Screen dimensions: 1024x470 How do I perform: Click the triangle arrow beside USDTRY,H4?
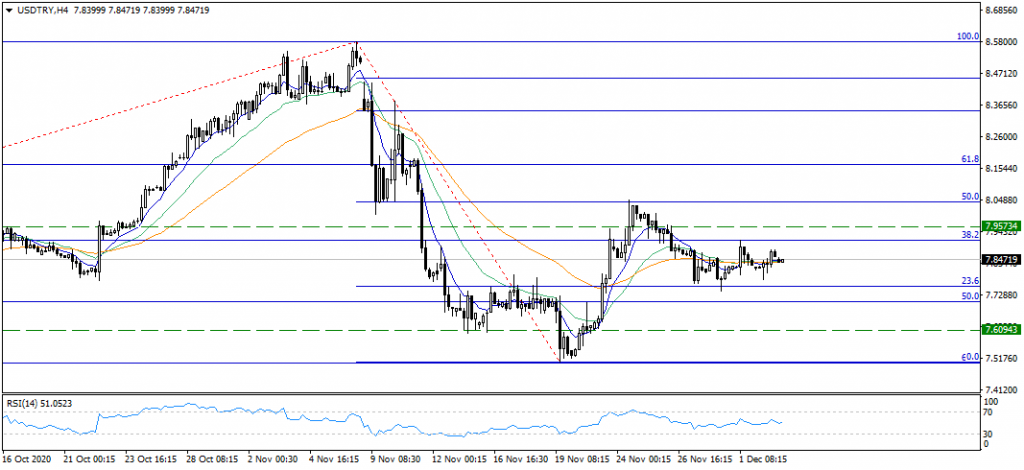point(9,9)
